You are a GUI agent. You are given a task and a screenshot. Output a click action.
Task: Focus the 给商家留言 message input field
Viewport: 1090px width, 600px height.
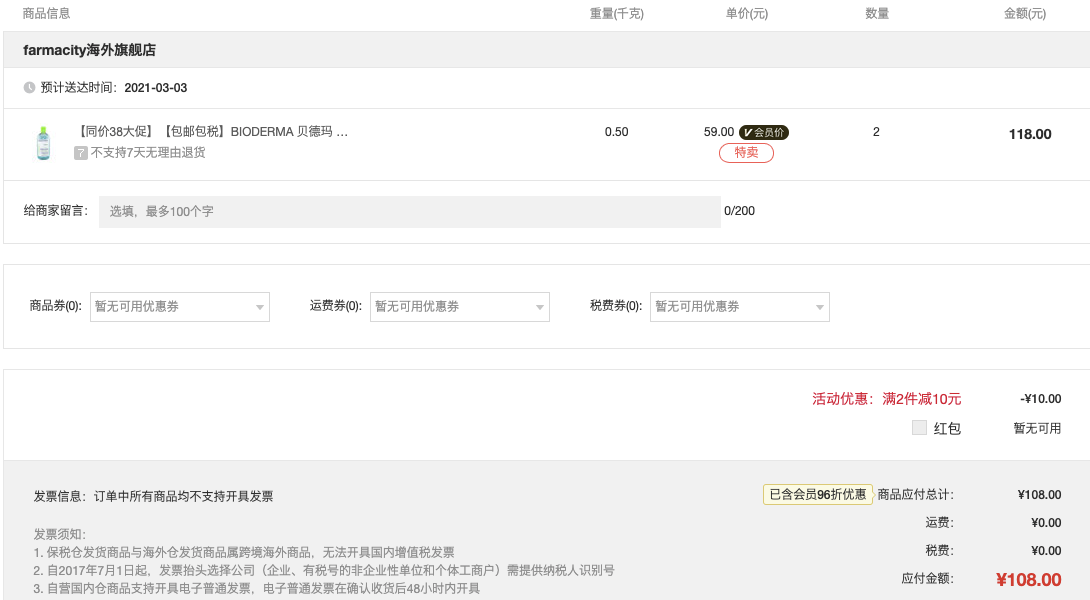409,211
